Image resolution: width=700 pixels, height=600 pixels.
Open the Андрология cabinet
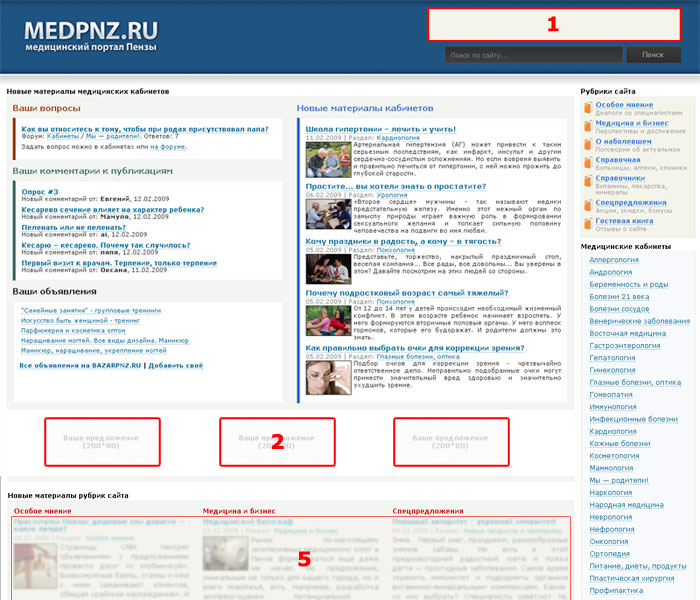(611, 272)
